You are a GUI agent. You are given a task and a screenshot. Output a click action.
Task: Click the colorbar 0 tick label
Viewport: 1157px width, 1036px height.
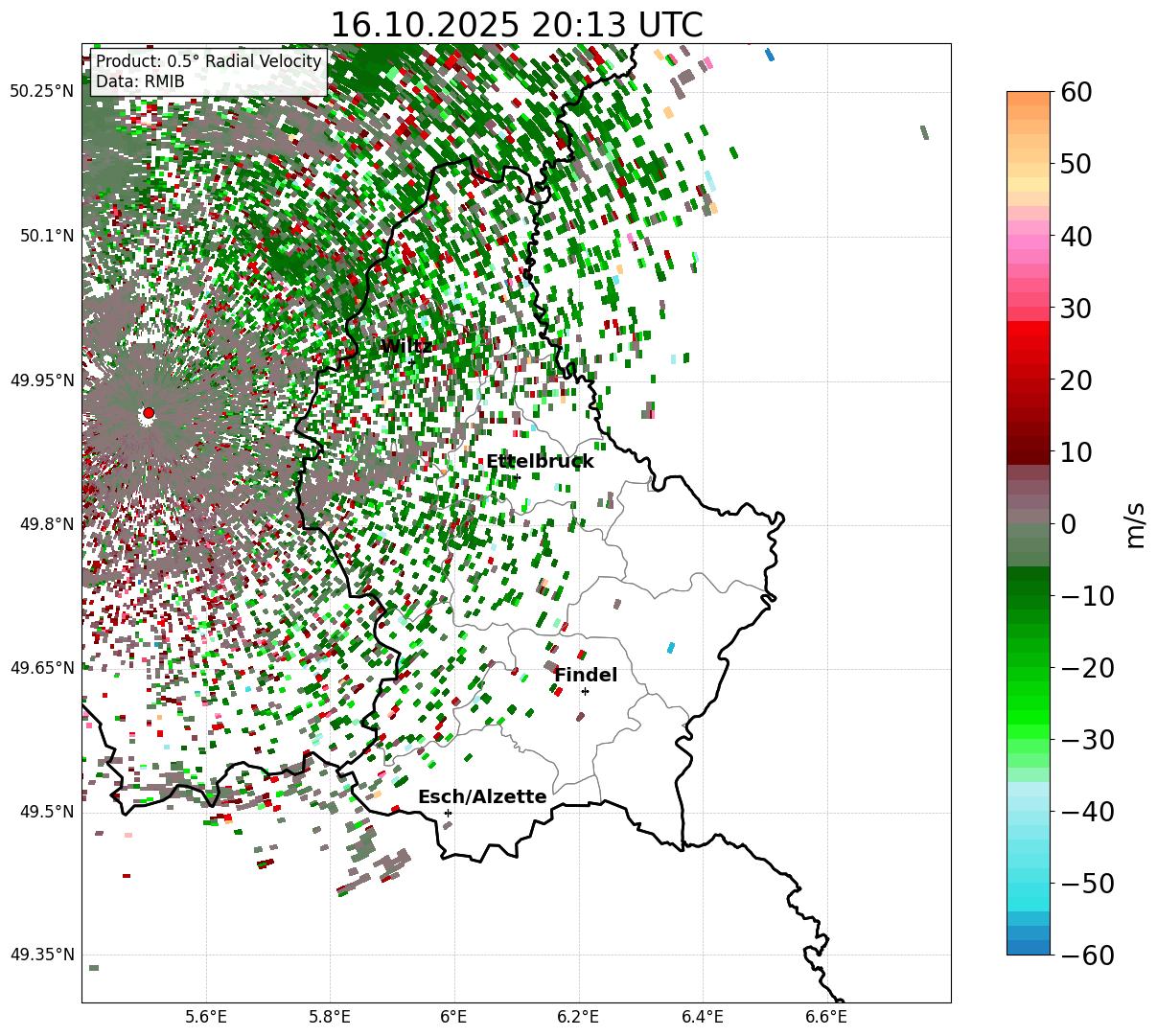point(1068,523)
